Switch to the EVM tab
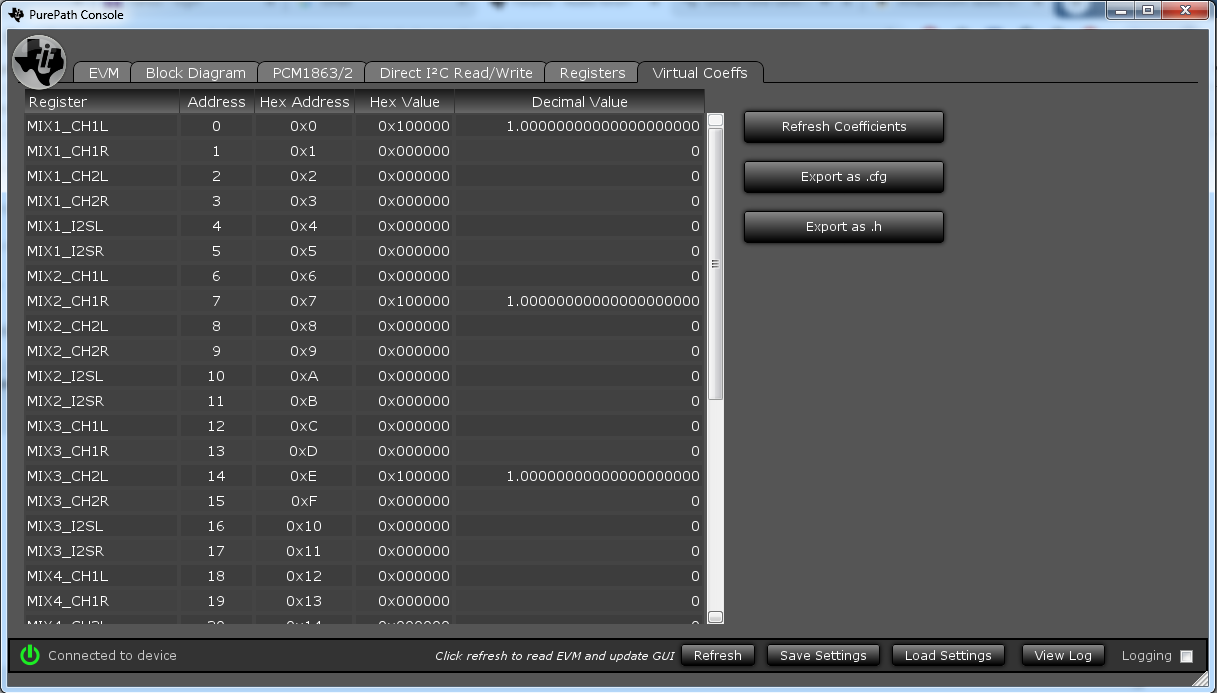 104,73
